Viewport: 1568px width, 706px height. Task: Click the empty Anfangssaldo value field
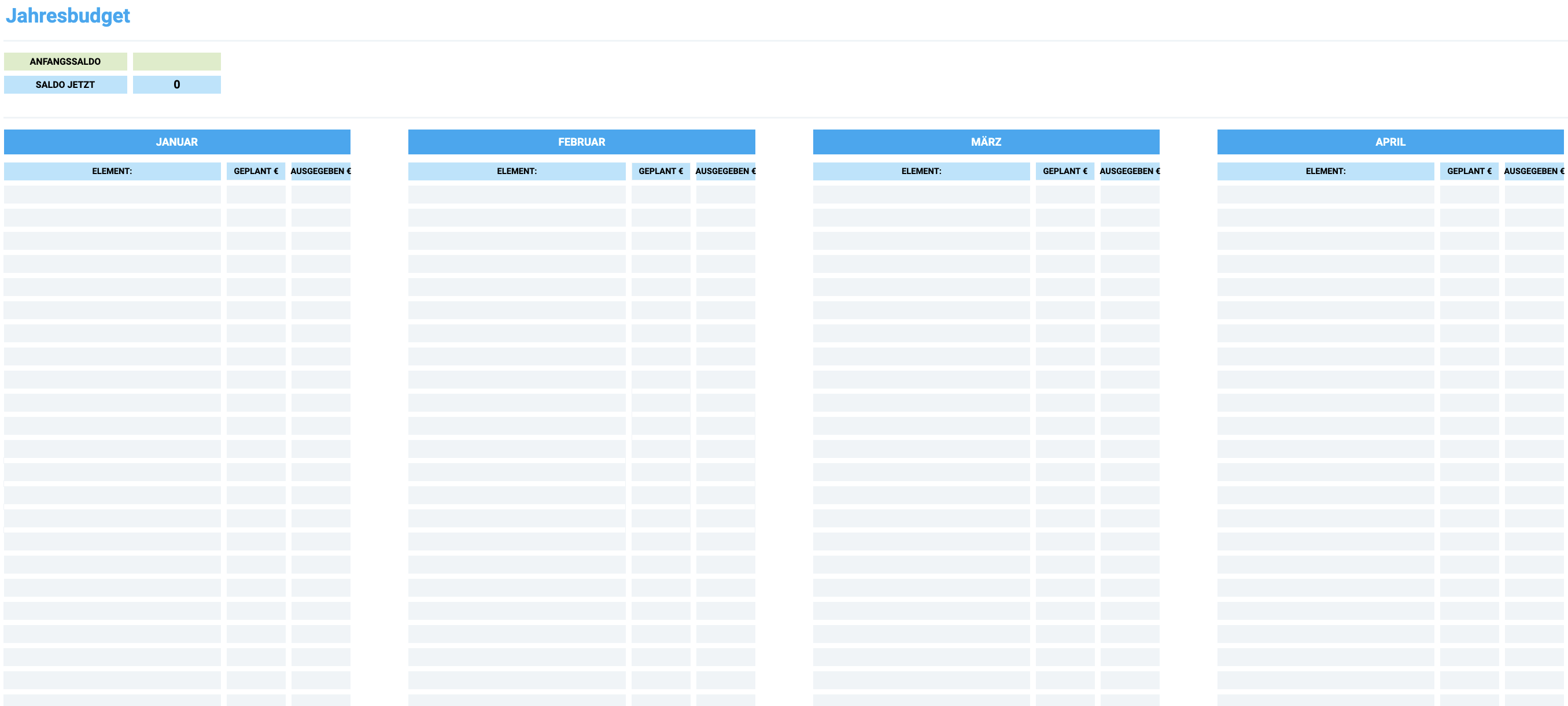[x=176, y=61]
